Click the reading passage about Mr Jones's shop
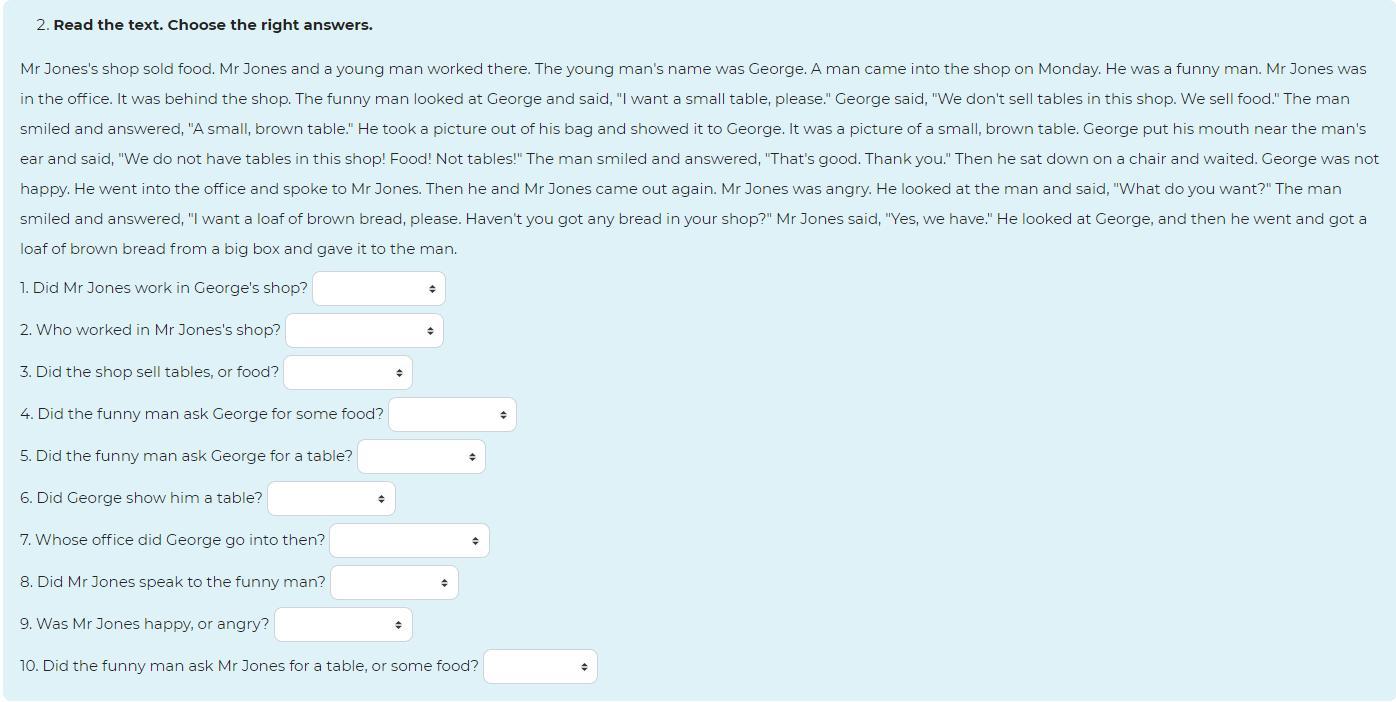Screen dimensions: 1396x702 point(699,159)
